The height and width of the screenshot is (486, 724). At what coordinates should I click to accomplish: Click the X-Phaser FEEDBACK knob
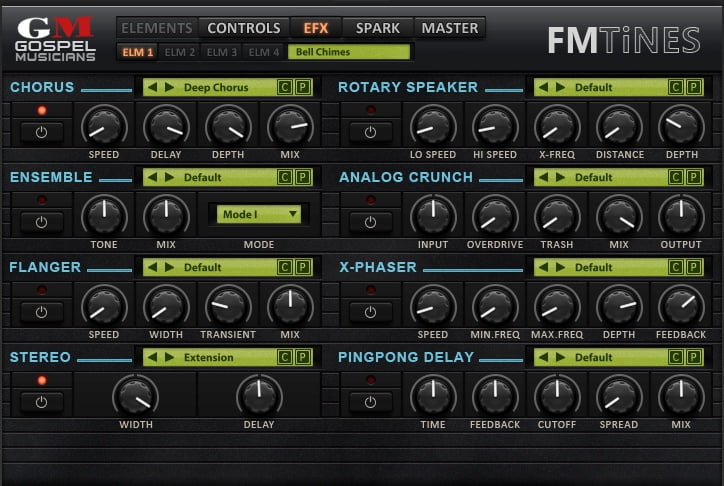[681, 306]
